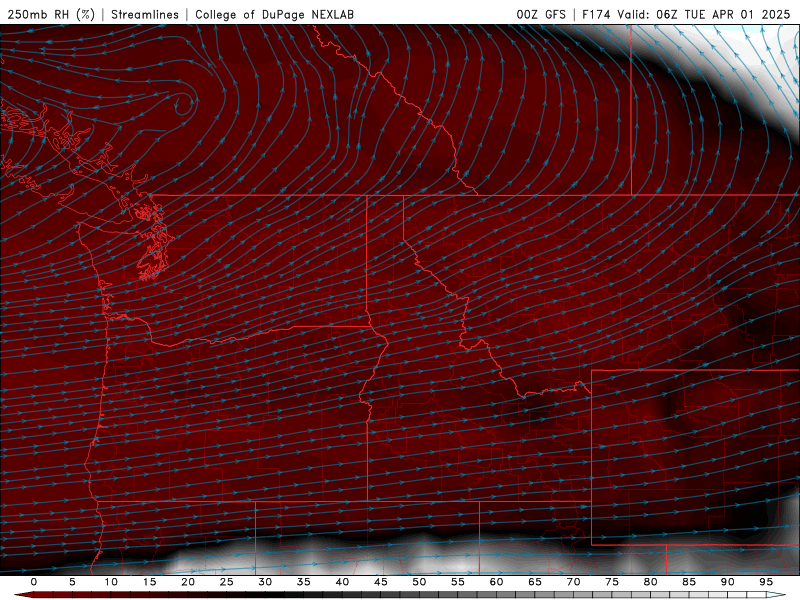Select the "85" color scale label

pos(689,582)
